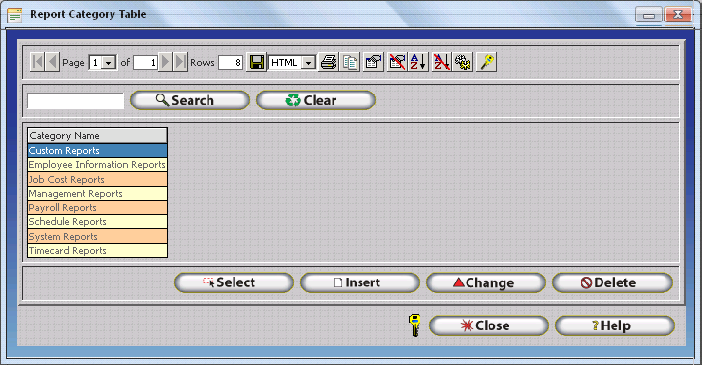
Task: Click the Delete button
Action: tap(612, 283)
